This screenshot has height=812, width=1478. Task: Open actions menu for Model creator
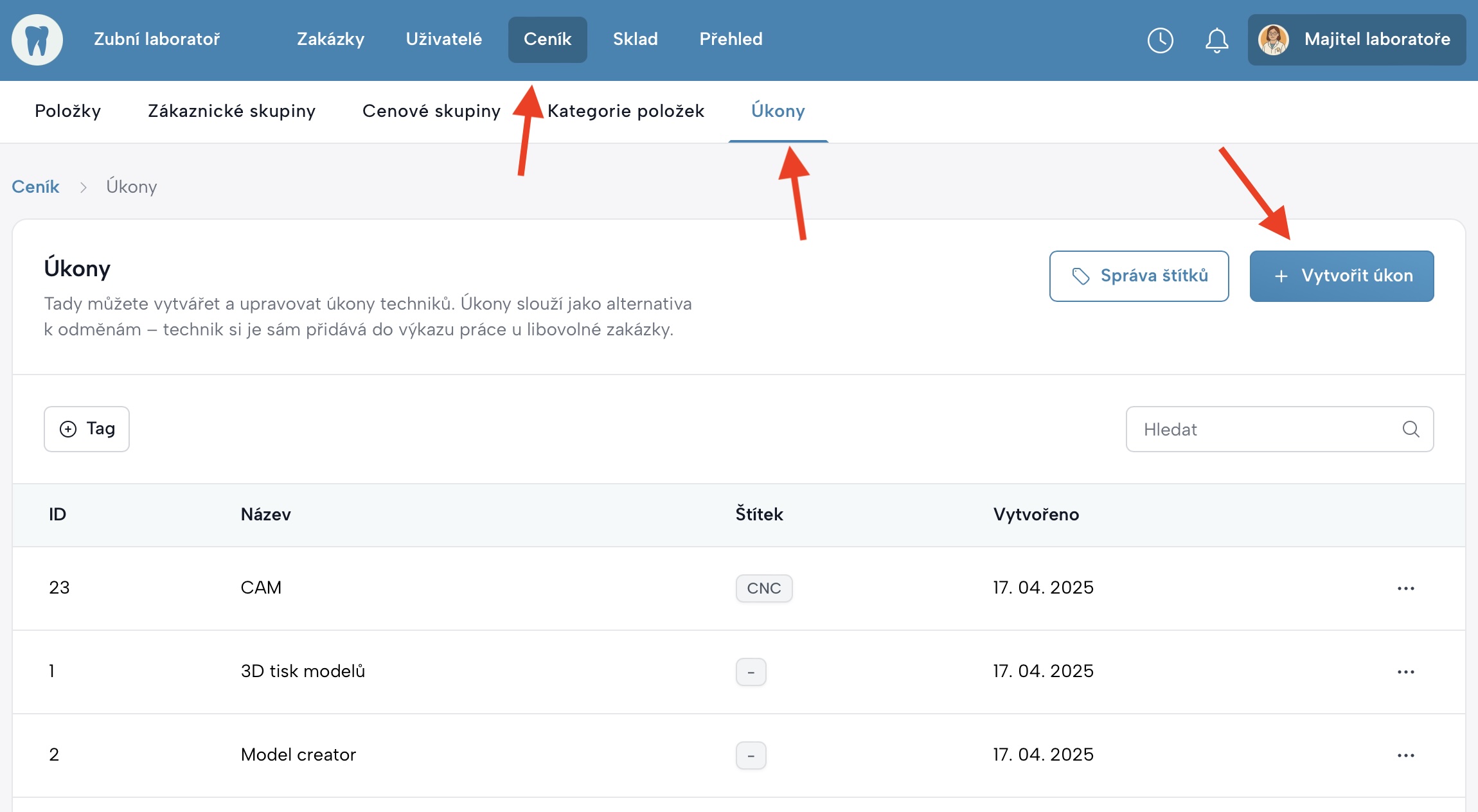point(1405,755)
